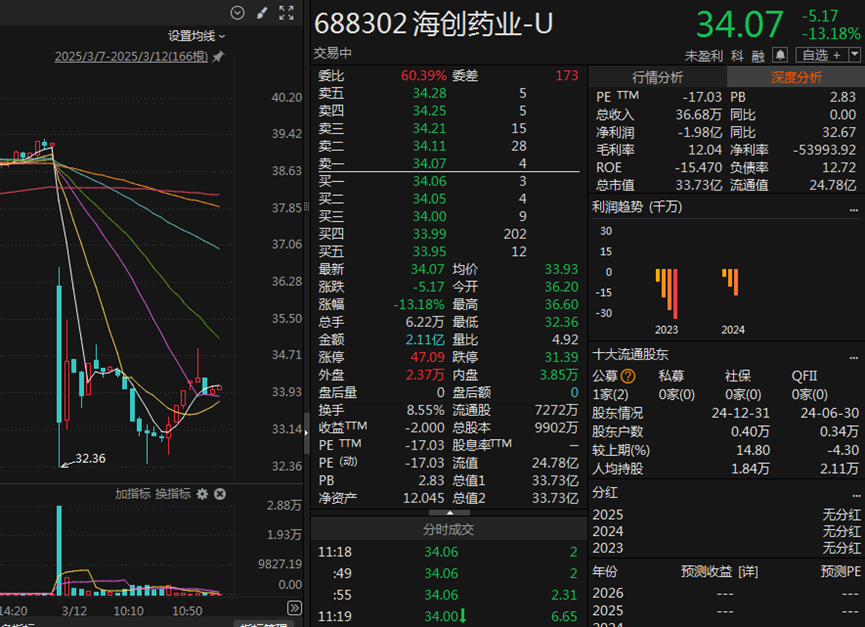This screenshot has width=865, height=627.
Task: Collapse panel with the upward triangle handle
Action: 450,513
